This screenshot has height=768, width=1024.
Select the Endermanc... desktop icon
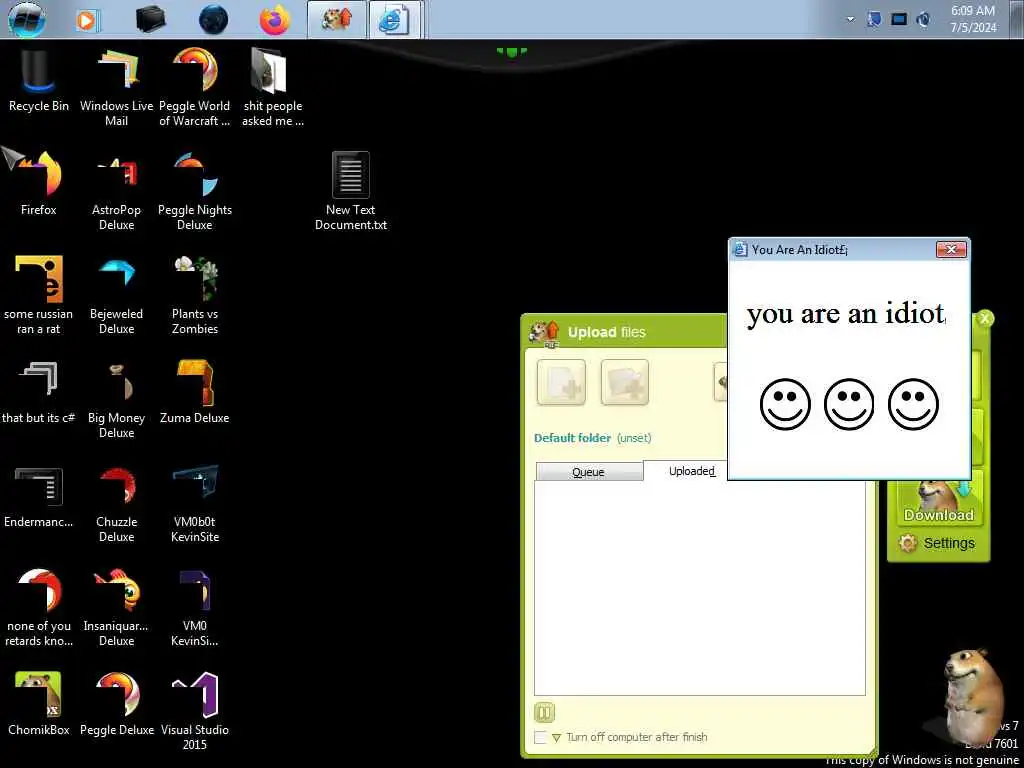tap(39, 496)
